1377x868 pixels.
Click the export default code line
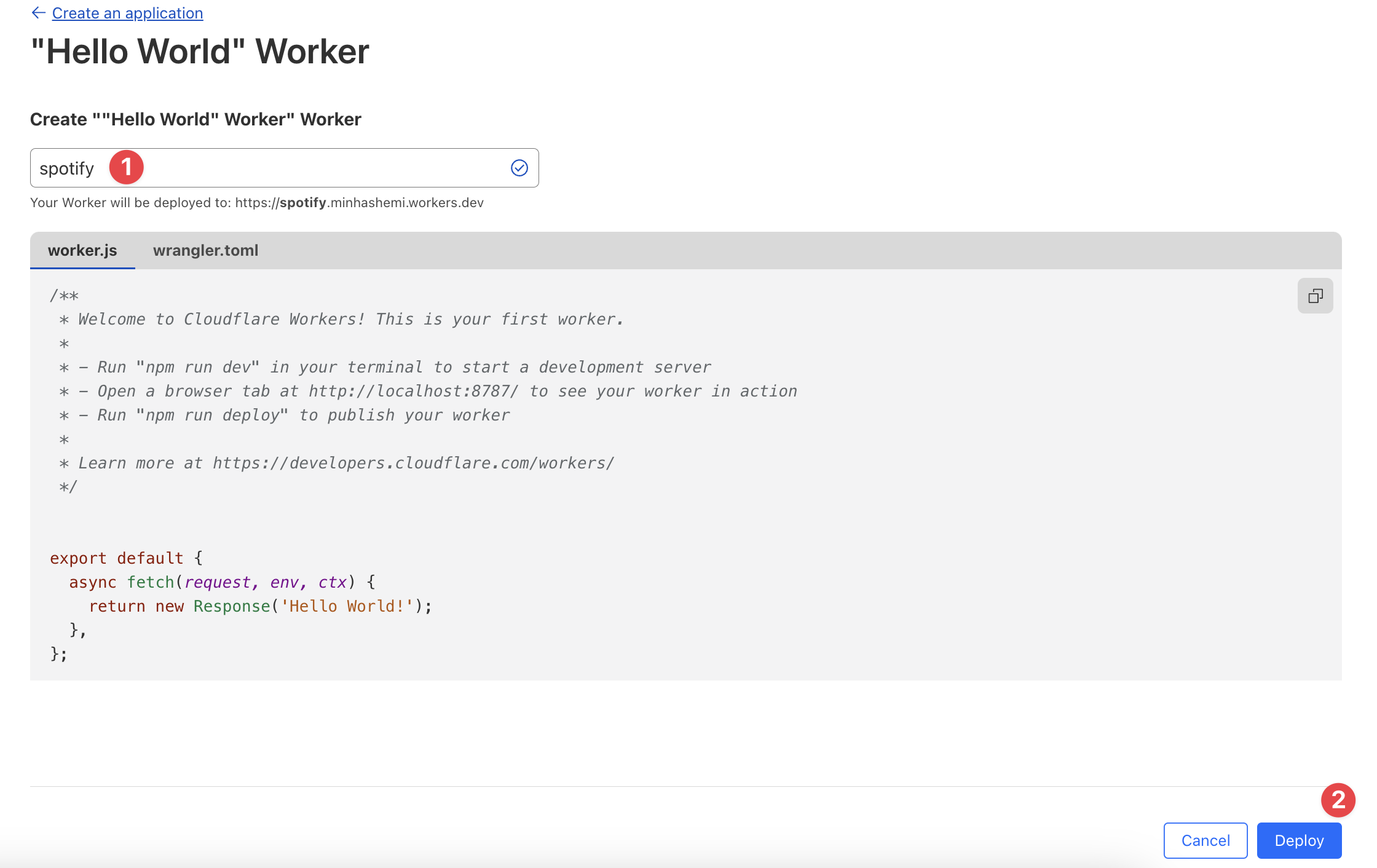126,558
